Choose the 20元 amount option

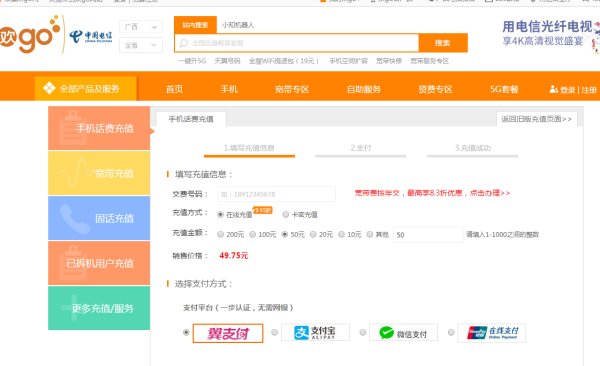click(313, 234)
